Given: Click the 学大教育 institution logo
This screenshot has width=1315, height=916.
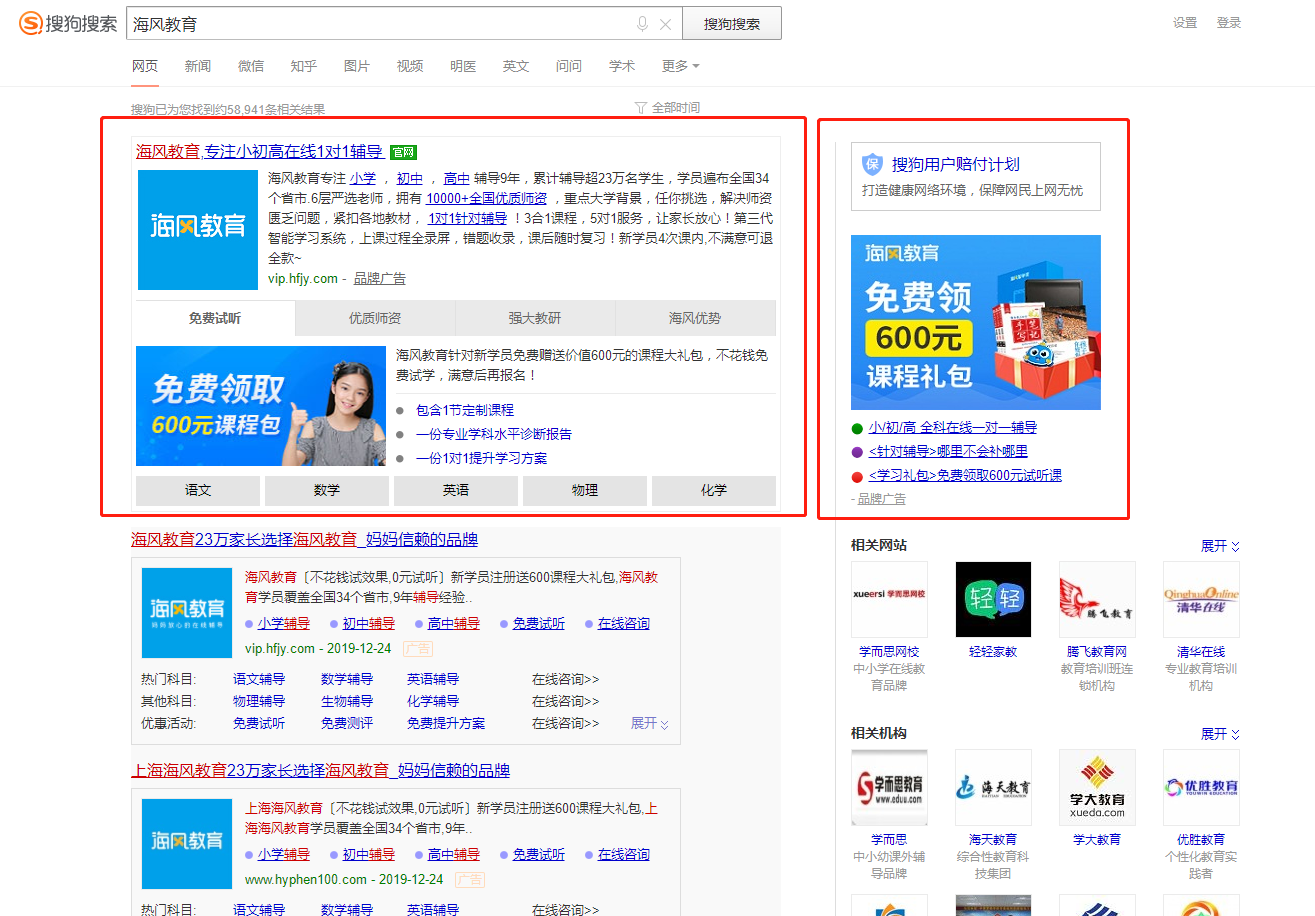Looking at the screenshot, I should click(x=1097, y=787).
